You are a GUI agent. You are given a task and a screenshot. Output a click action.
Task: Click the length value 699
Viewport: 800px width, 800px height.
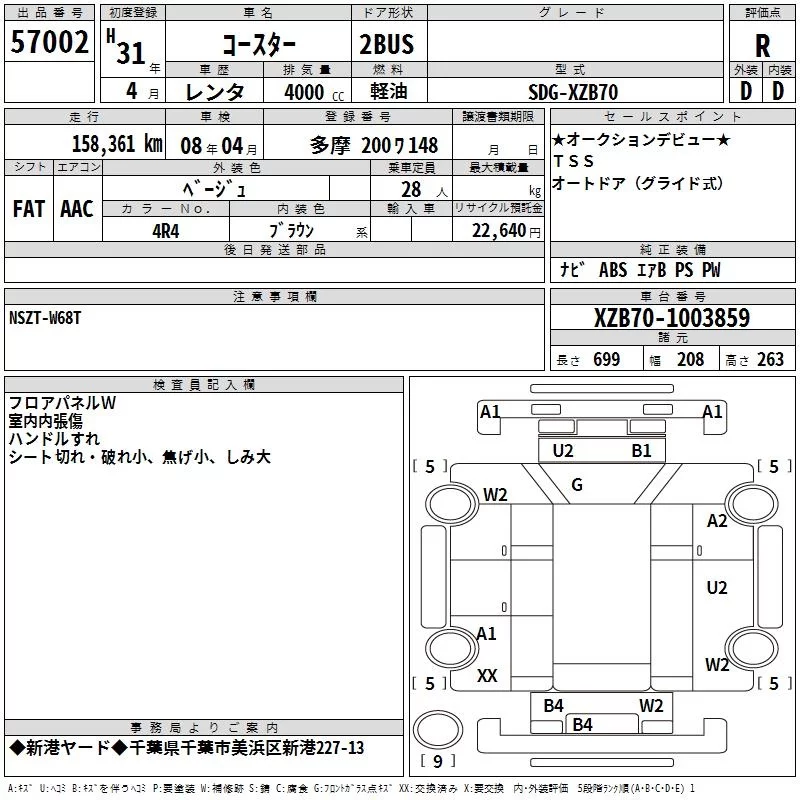[607, 360]
